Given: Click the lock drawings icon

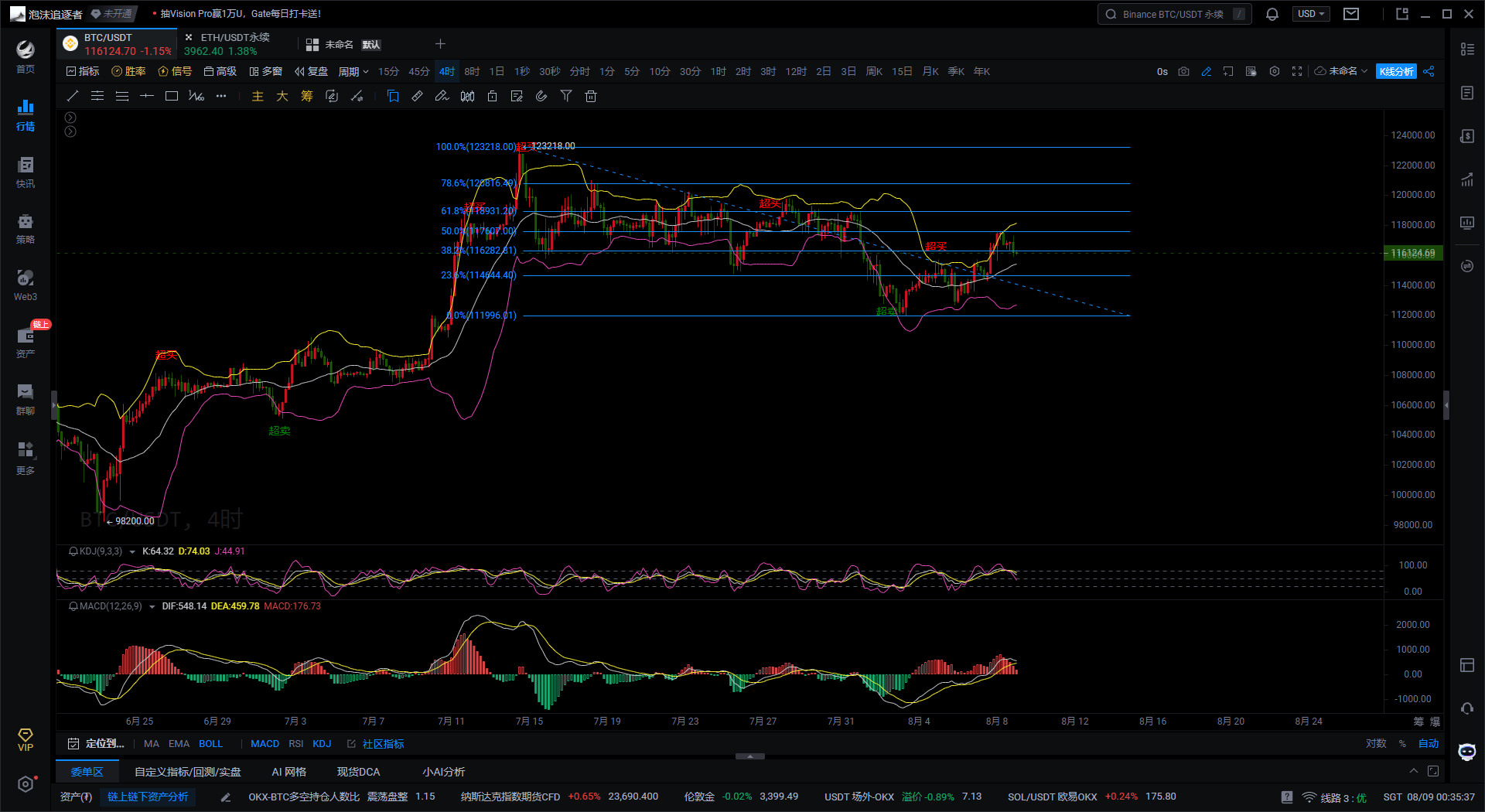Looking at the screenshot, I should click(x=492, y=96).
